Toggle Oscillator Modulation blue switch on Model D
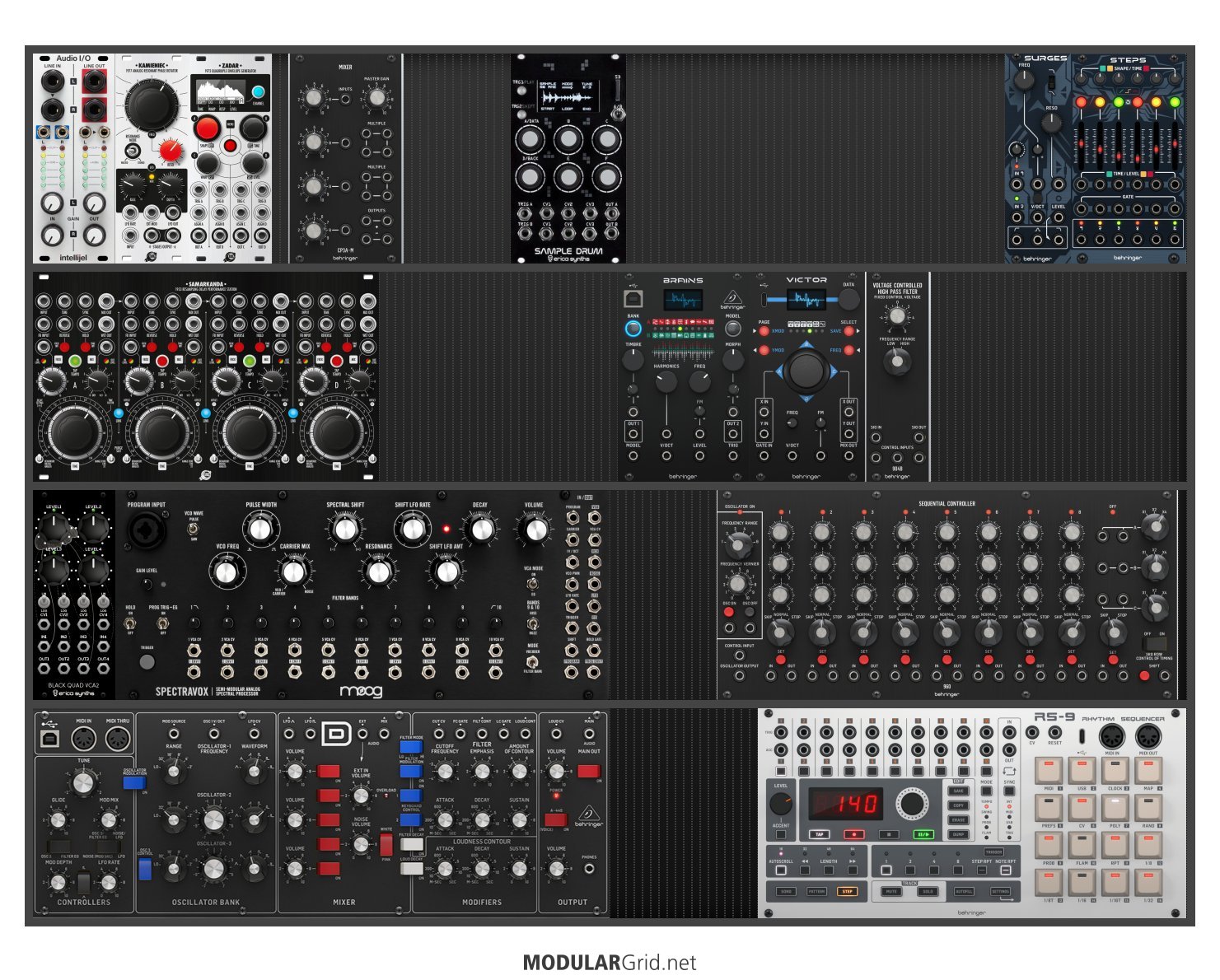Screen dimensions: 1220x980 [134, 782]
